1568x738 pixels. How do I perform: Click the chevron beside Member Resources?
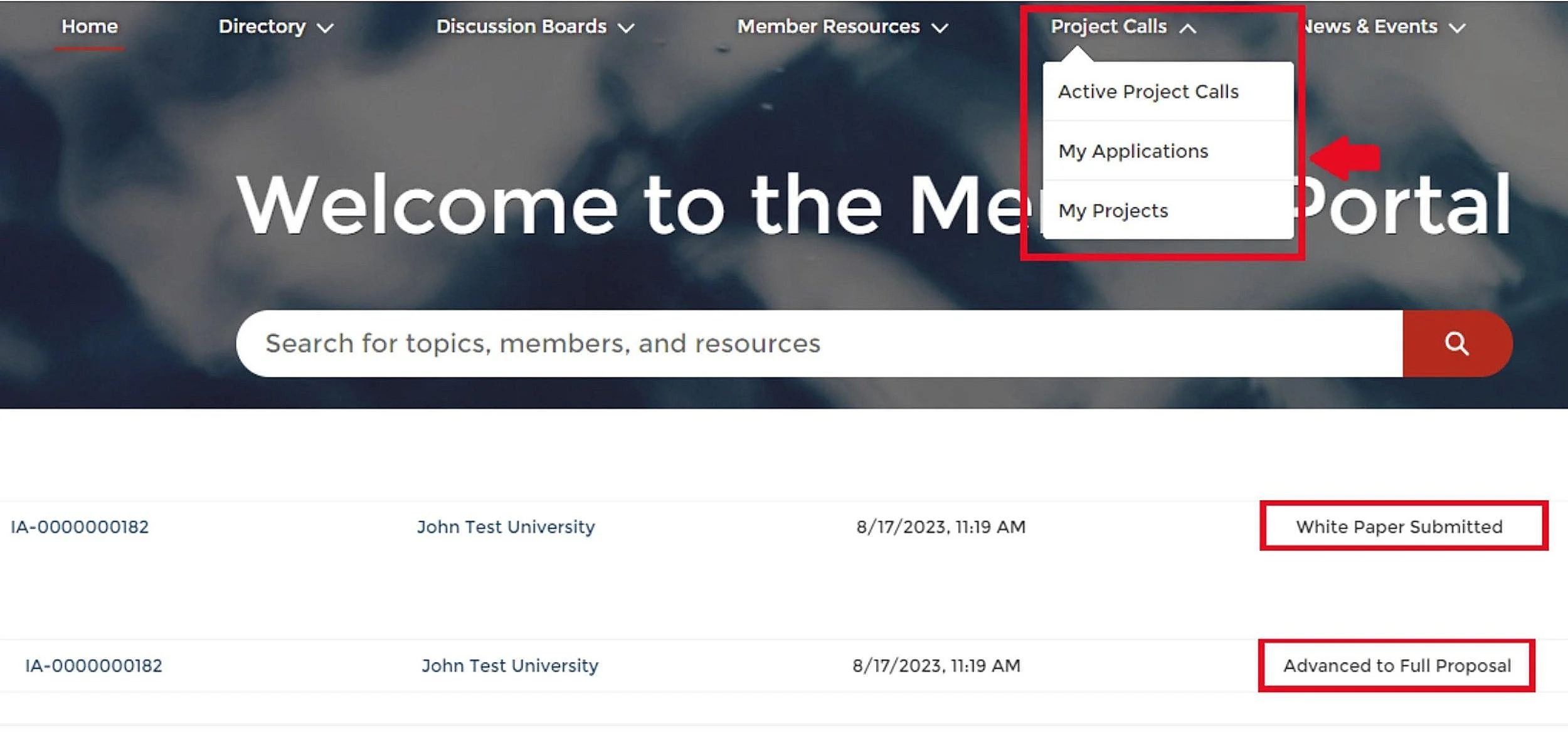coord(940,28)
